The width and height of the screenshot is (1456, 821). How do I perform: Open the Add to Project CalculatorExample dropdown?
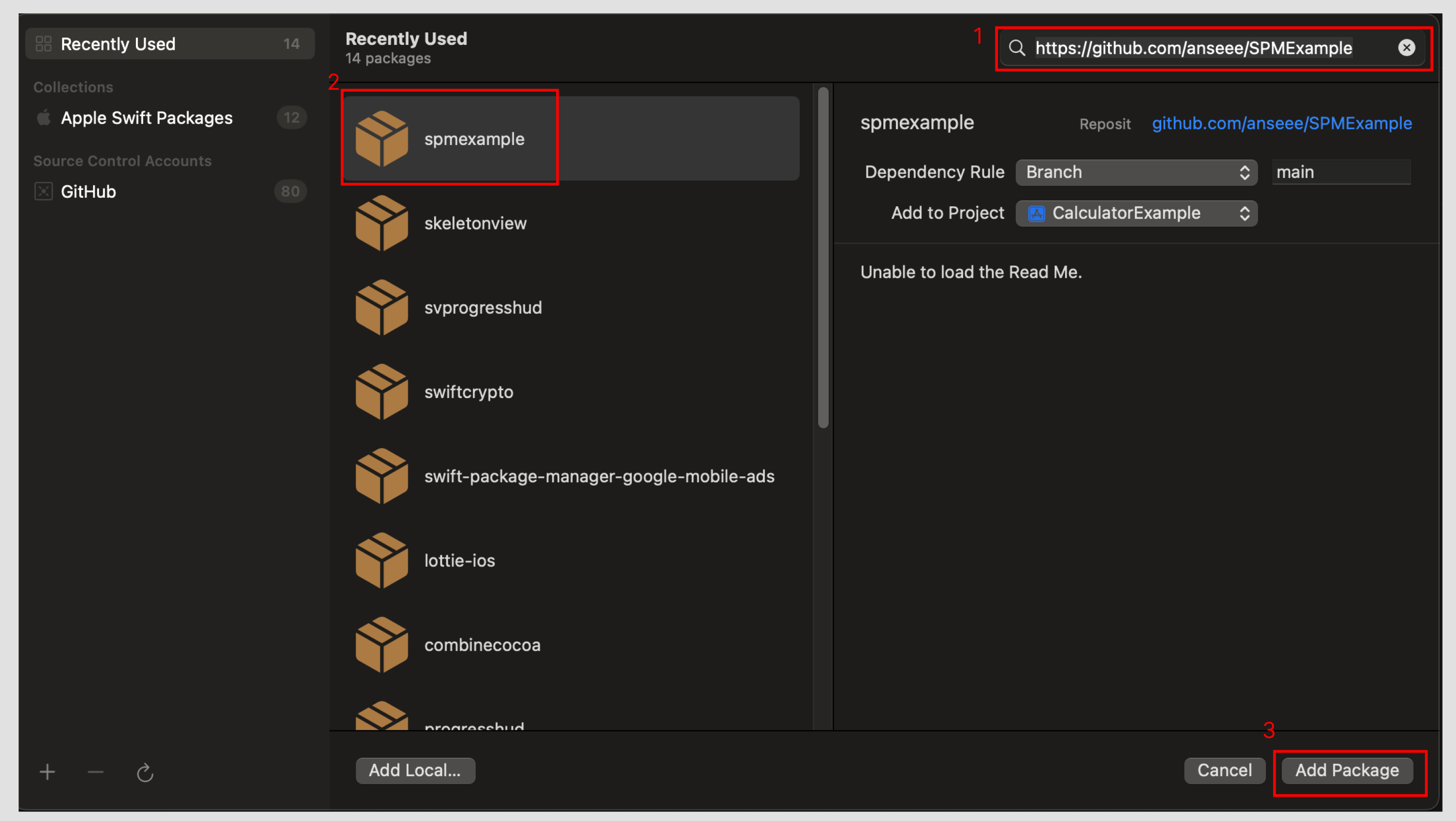(1136, 213)
